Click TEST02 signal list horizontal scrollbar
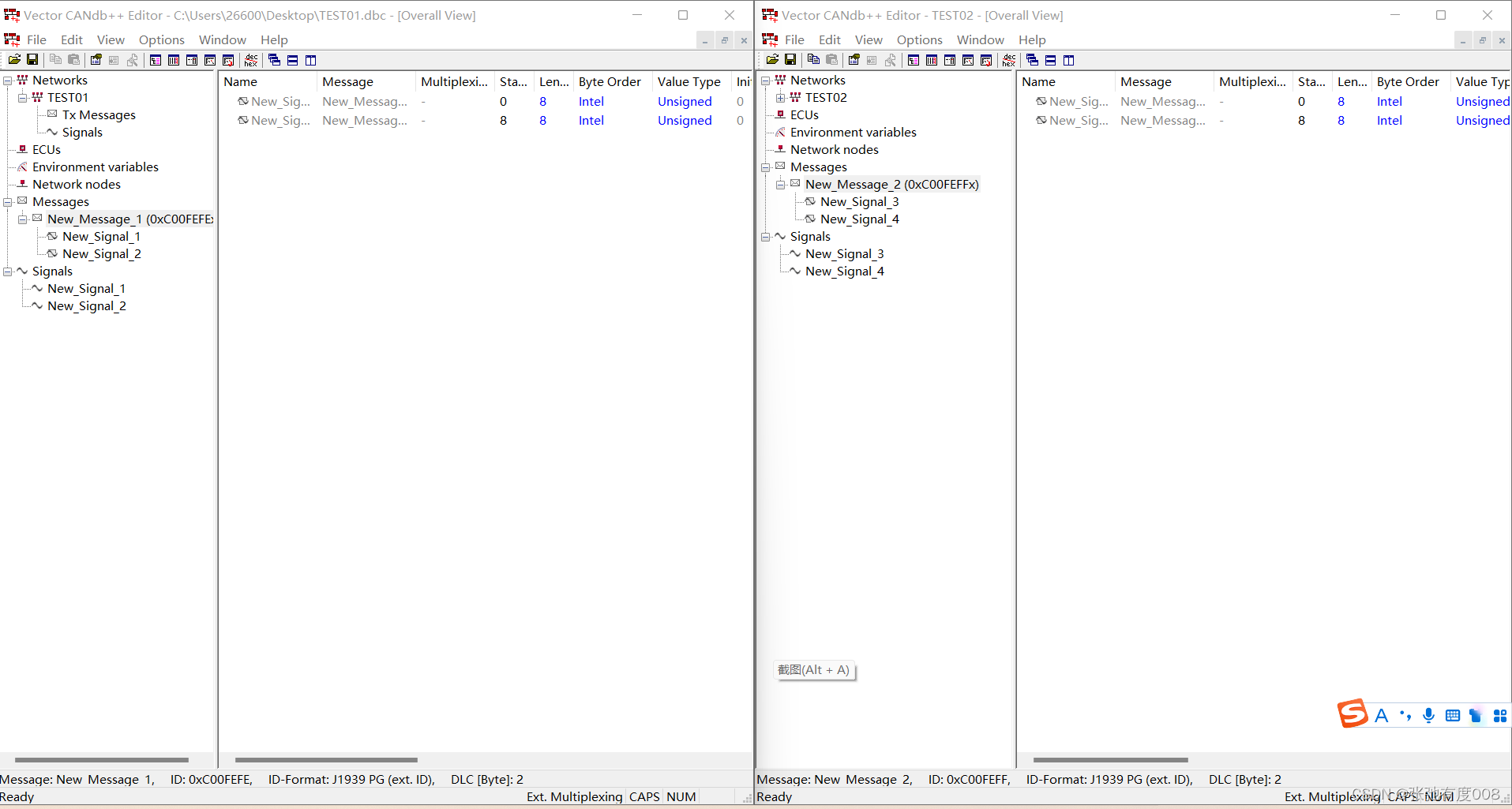This screenshot has height=809, width=1512. 1110,760
